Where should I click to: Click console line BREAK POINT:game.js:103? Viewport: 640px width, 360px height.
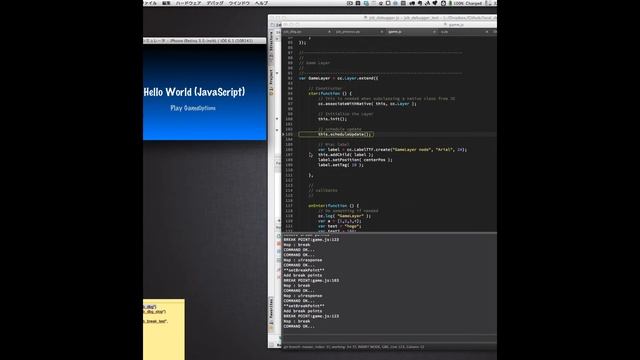point(311,280)
